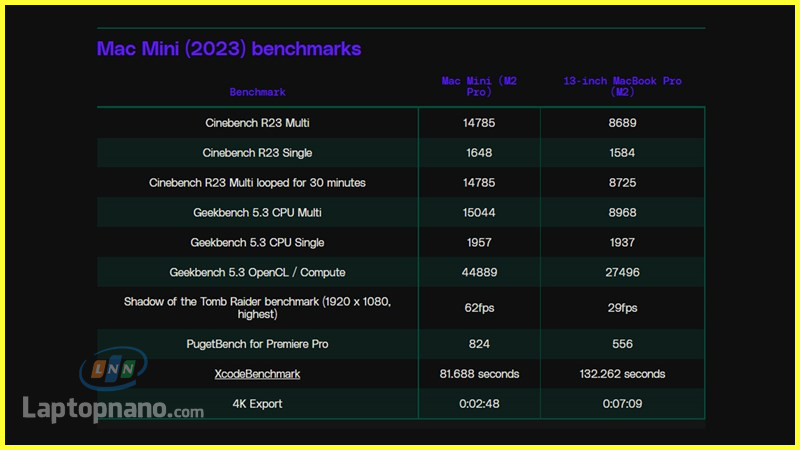Click the Shadow of the Tomb Raider benchmark label

[257, 307]
